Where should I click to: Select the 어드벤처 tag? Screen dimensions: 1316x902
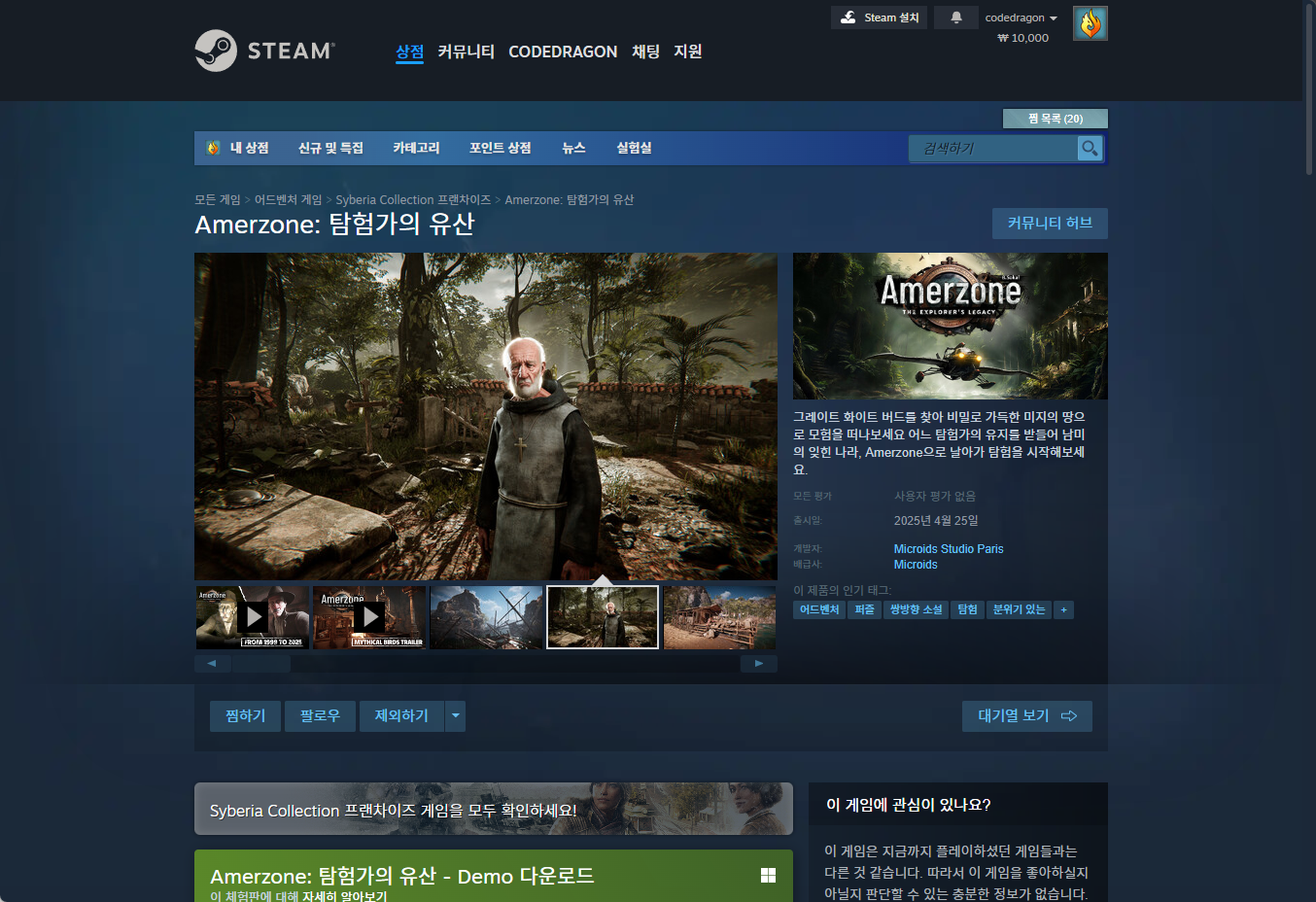(819, 609)
